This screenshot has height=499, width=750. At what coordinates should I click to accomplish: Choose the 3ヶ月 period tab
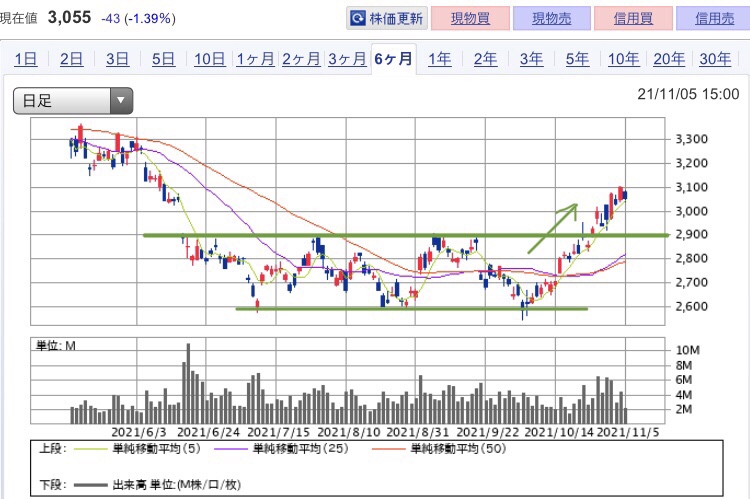[x=346, y=59]
